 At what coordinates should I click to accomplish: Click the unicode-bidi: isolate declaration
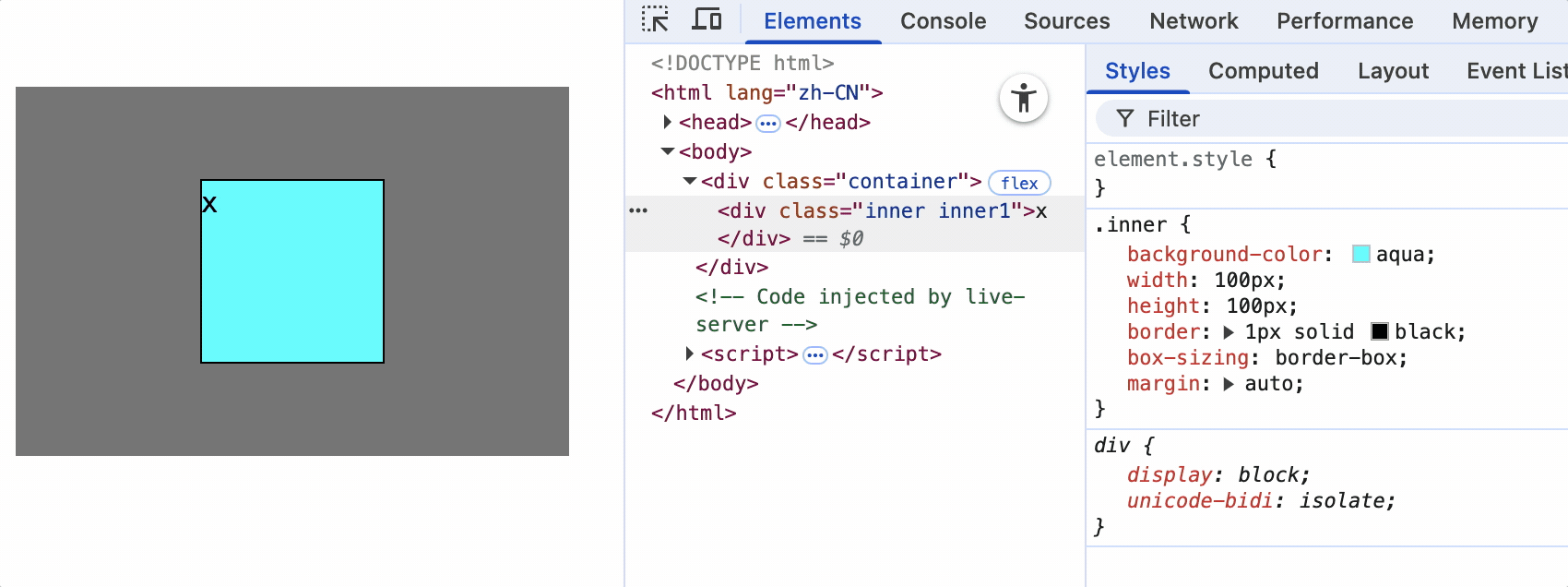[x=1261, y=500]
